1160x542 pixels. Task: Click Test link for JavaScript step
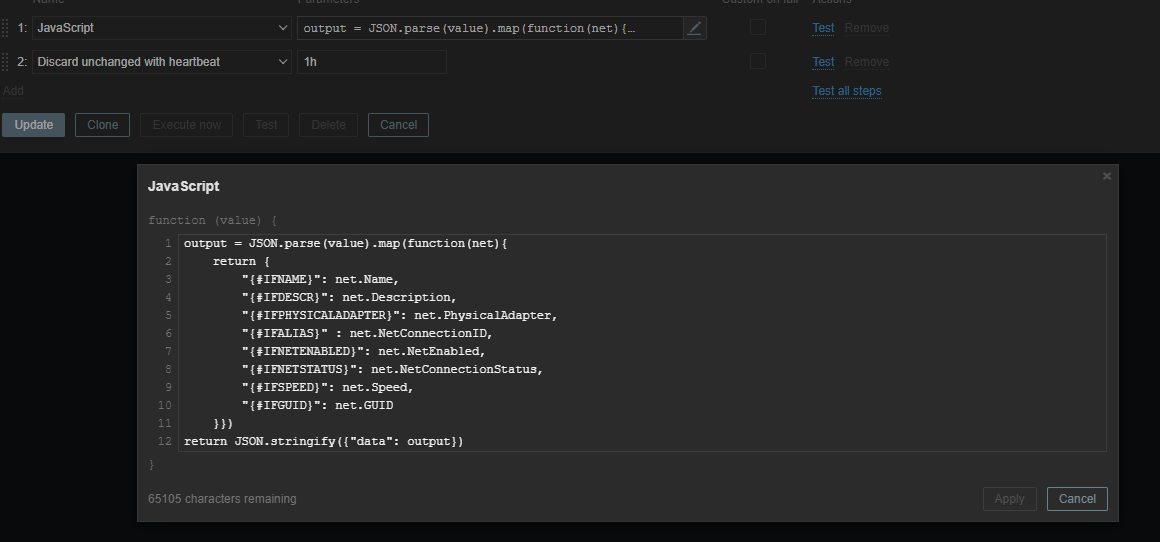pos(823,28)
